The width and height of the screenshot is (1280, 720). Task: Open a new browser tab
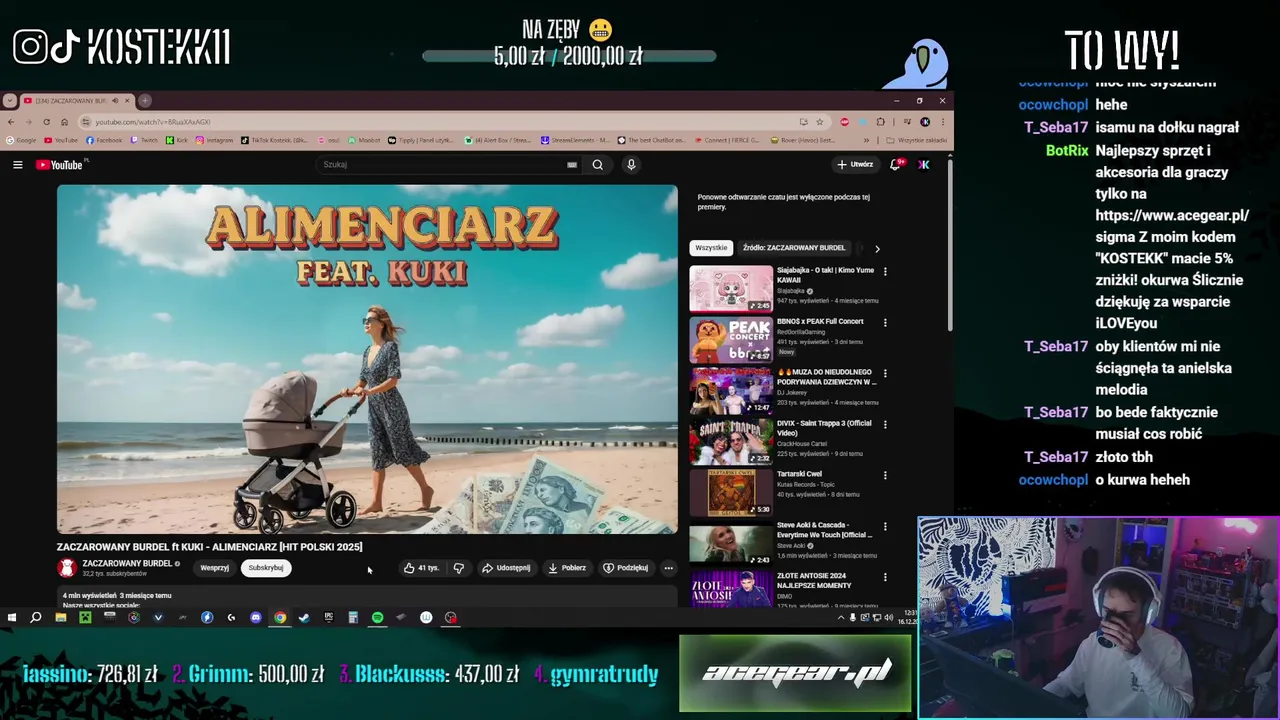(145, 101)
